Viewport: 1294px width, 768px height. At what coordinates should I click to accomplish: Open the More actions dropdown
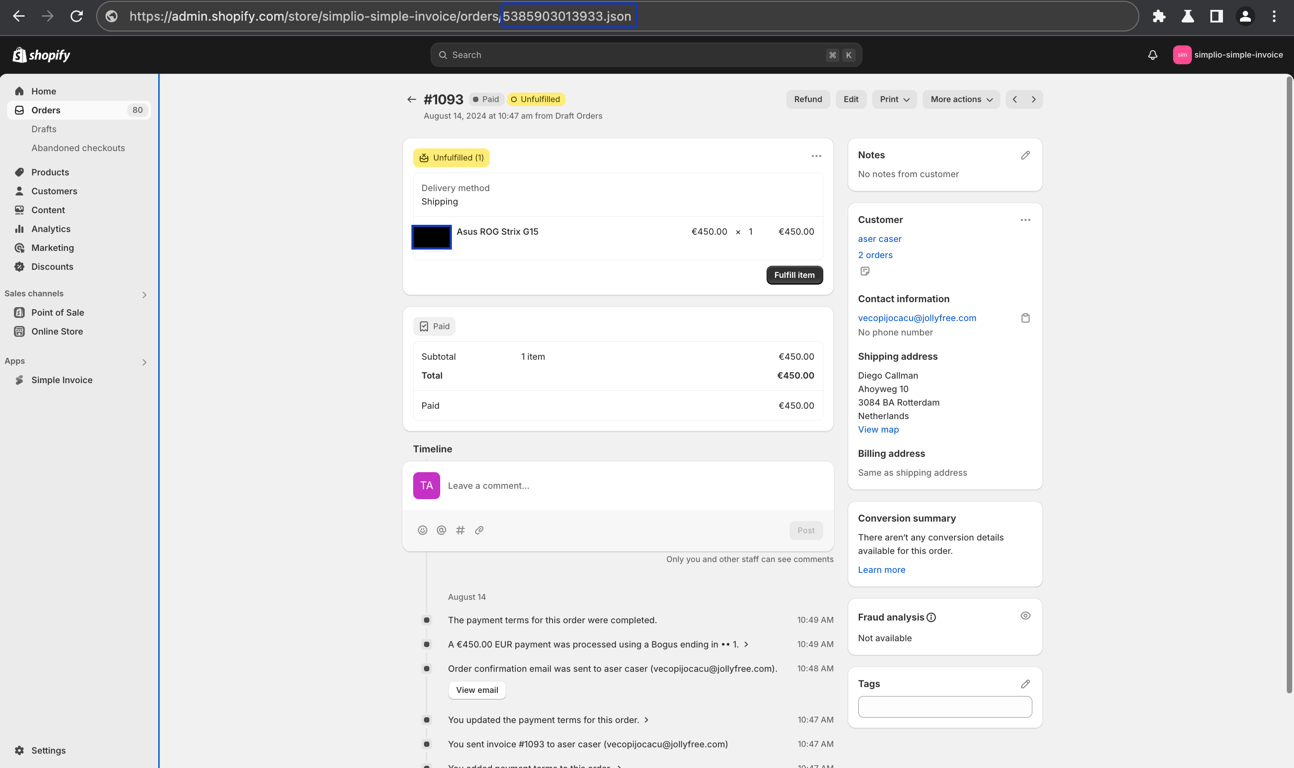(x=961, y=99)
